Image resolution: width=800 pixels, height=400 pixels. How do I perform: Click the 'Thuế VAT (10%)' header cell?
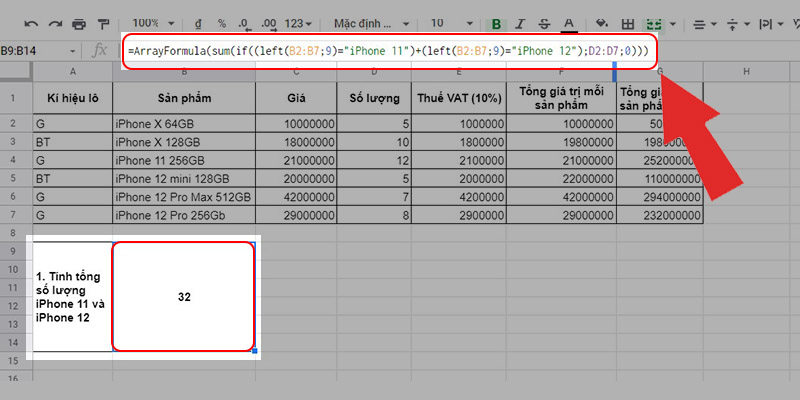tap(459, 98)
